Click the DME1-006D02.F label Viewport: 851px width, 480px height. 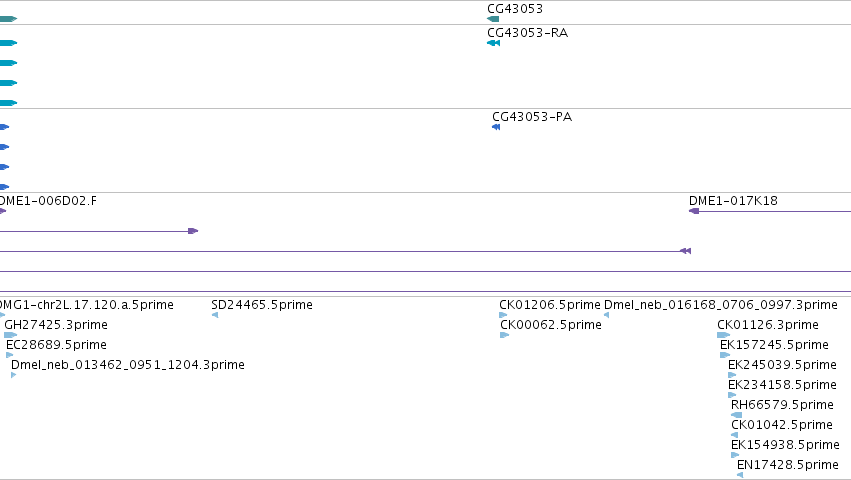[x=48, y=201]
